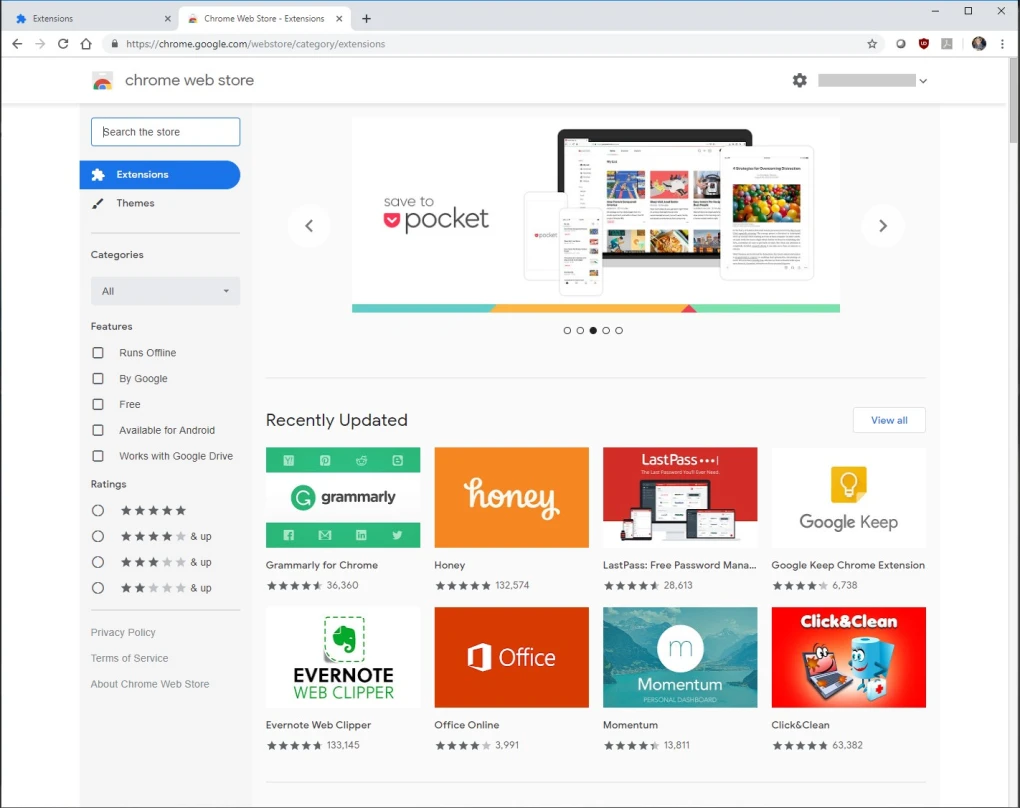Viewport: 1020px width, 808px height.
Task: Select four stars & up rating
Action: pos(98,536)
